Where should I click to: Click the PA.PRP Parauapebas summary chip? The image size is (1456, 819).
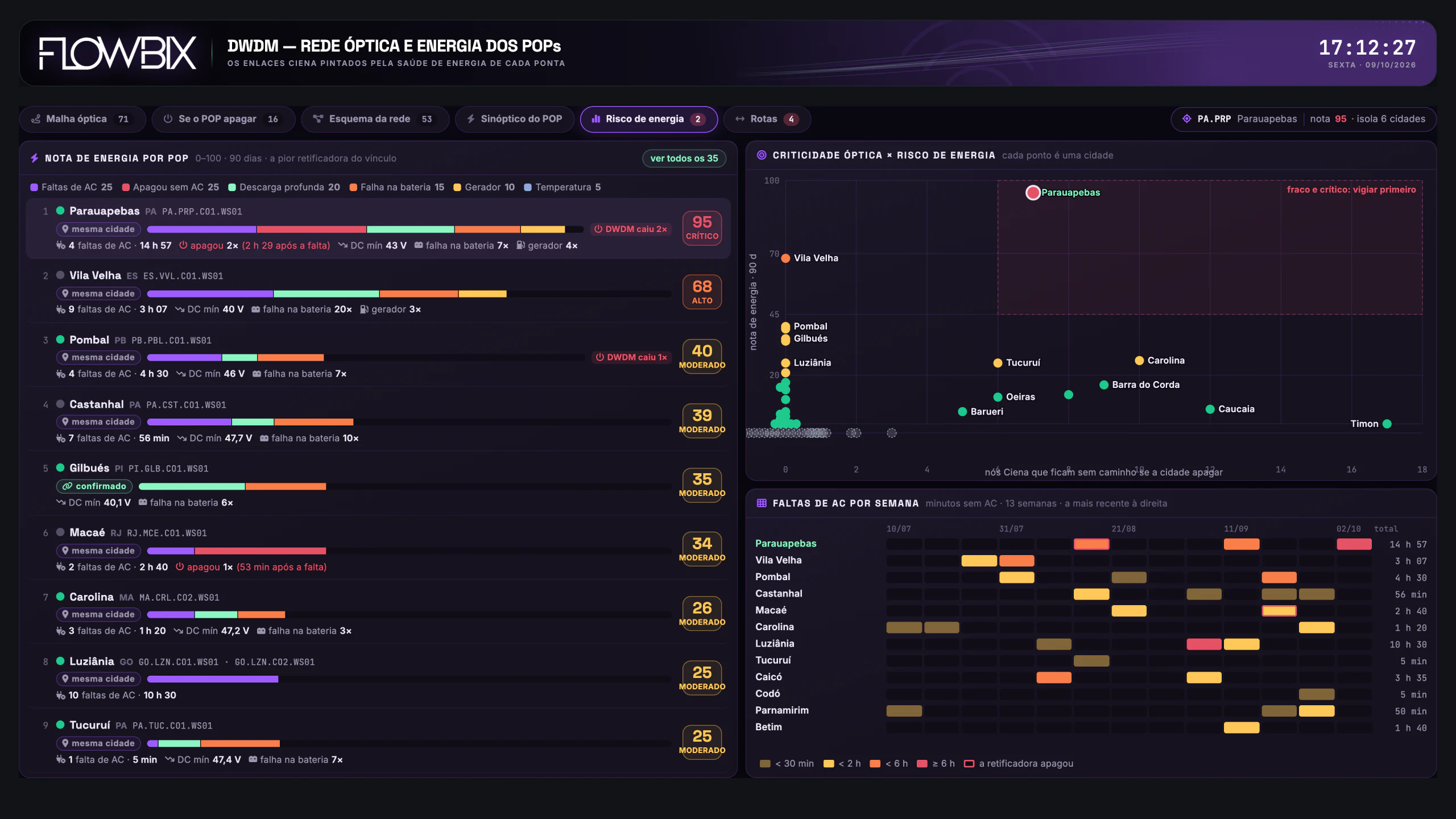pos(1304,119)
